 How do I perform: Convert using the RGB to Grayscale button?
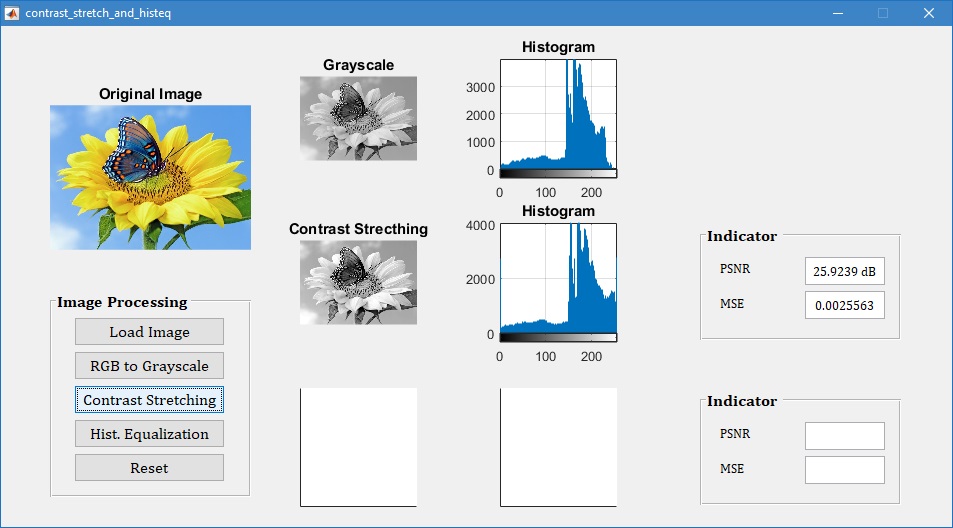pyautogui.click(x=149, y=366)
